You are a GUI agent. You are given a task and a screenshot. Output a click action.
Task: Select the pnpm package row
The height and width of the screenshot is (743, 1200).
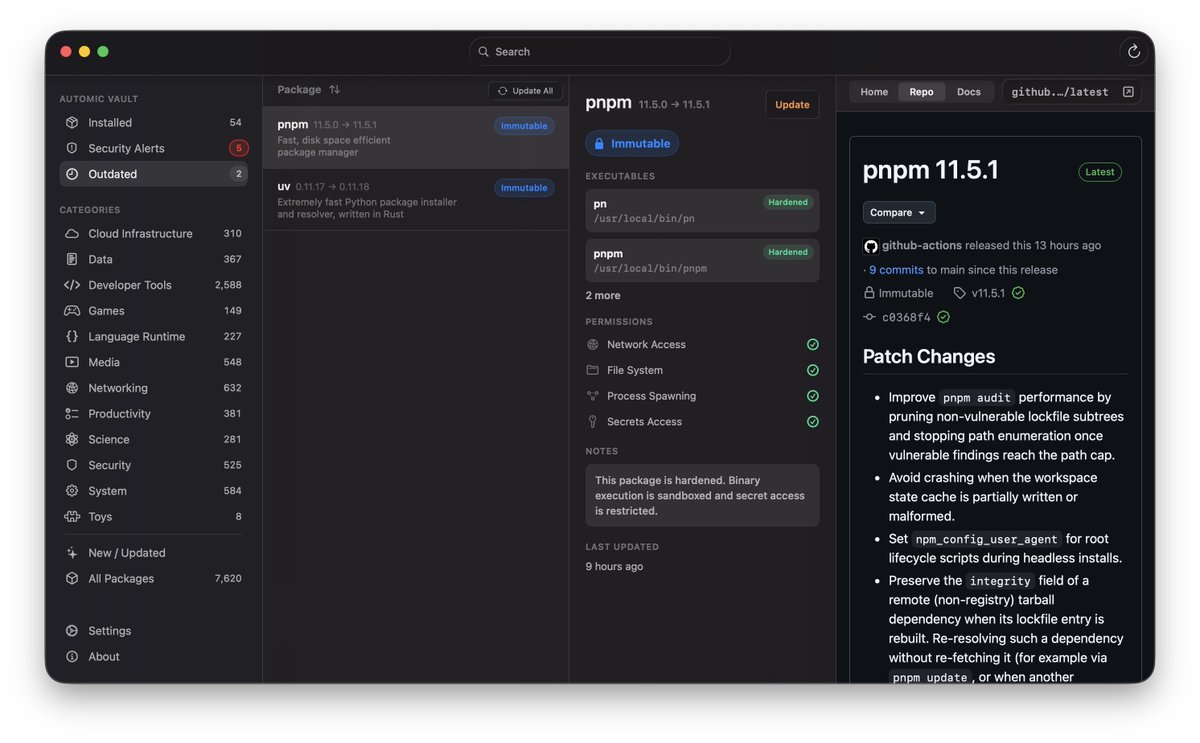coord(415,138)
